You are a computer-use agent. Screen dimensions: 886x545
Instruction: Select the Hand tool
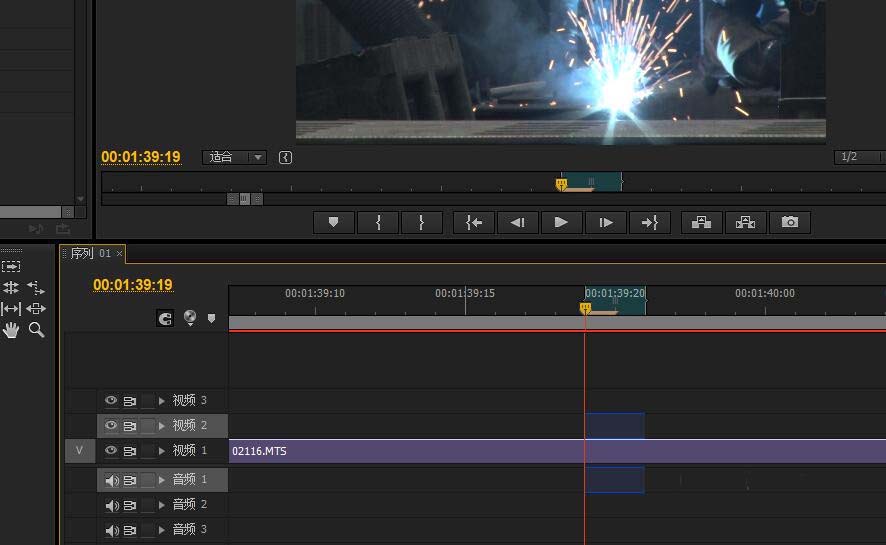pos(11,330)
